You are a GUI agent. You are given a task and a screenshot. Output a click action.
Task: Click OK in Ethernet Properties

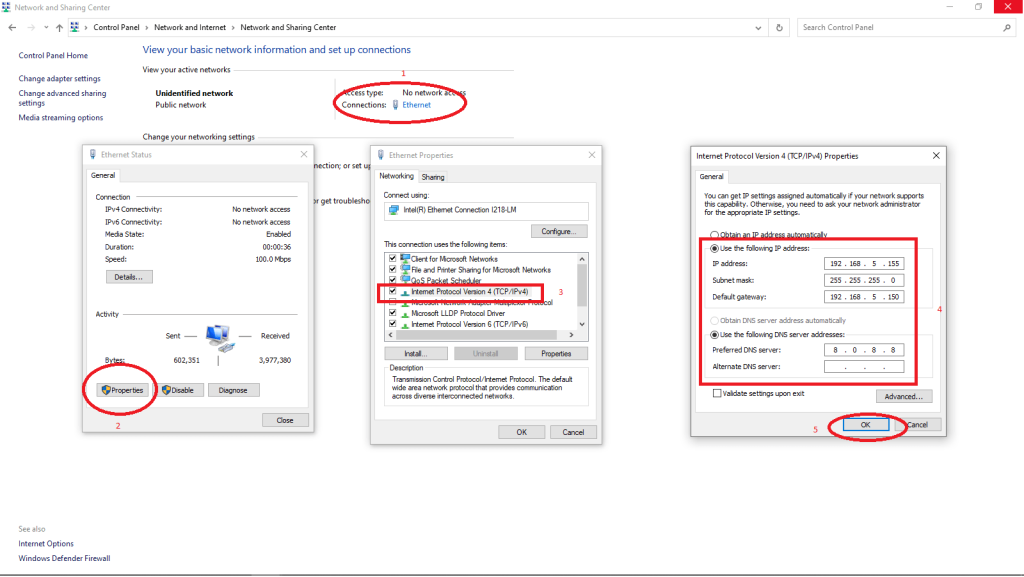coord(521,431)
